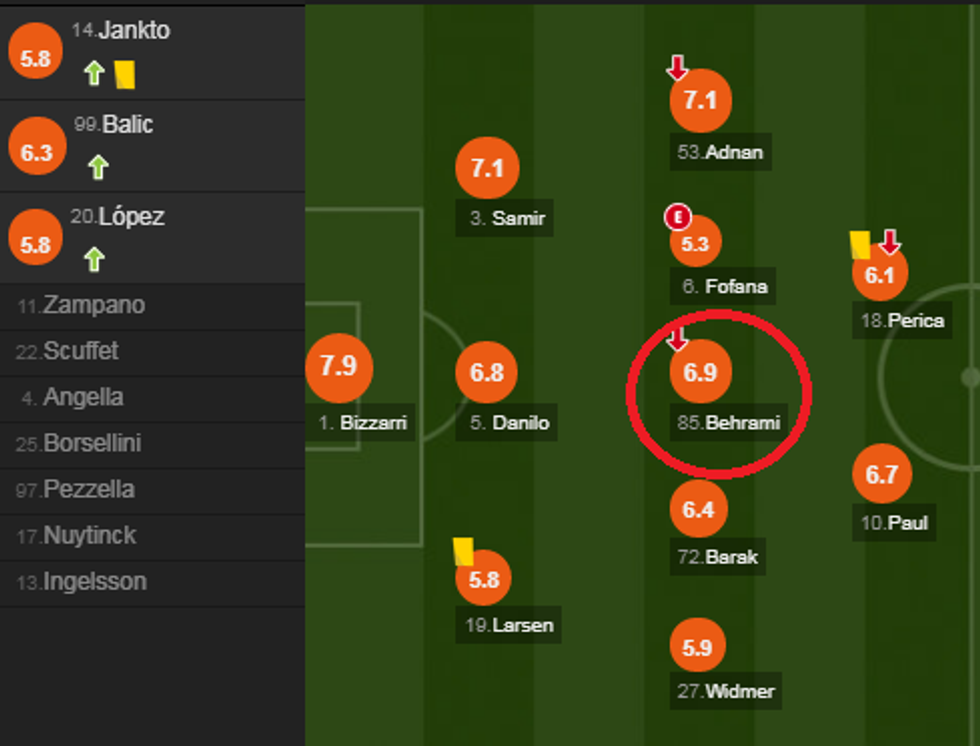Click red substituted-off arrow above Behrami's rating
The image size is (980, 746).
678,340
